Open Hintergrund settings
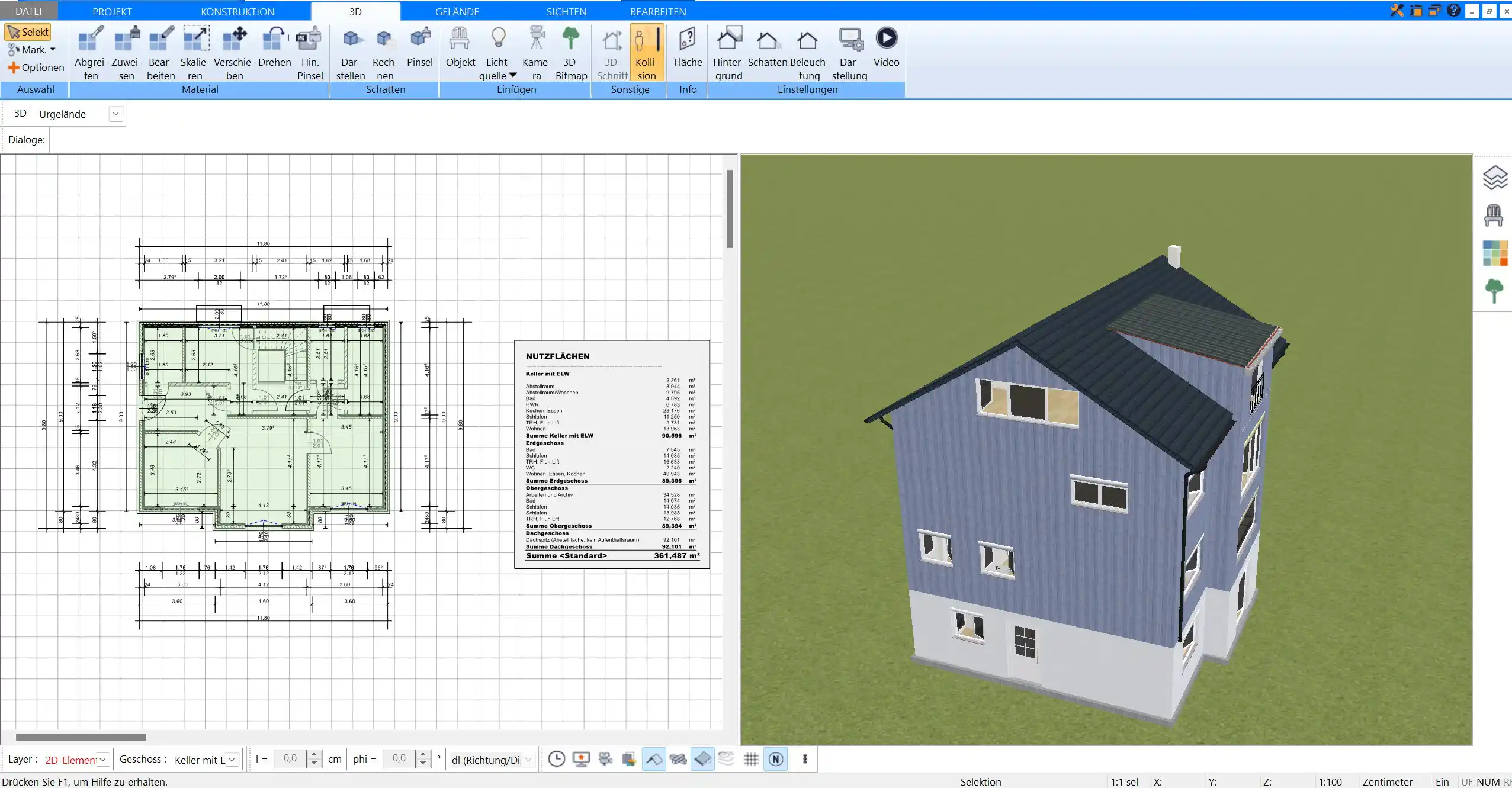 pos(728,53)
